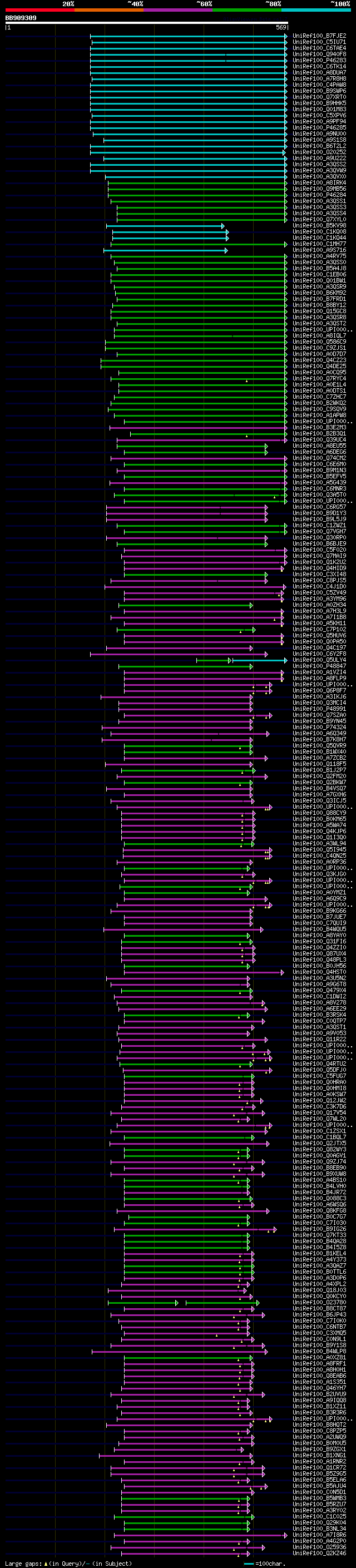Select the UniRef100_B9SWP6 label
The height and width of the screenshot is (1568, 356).
coord(319,91)
